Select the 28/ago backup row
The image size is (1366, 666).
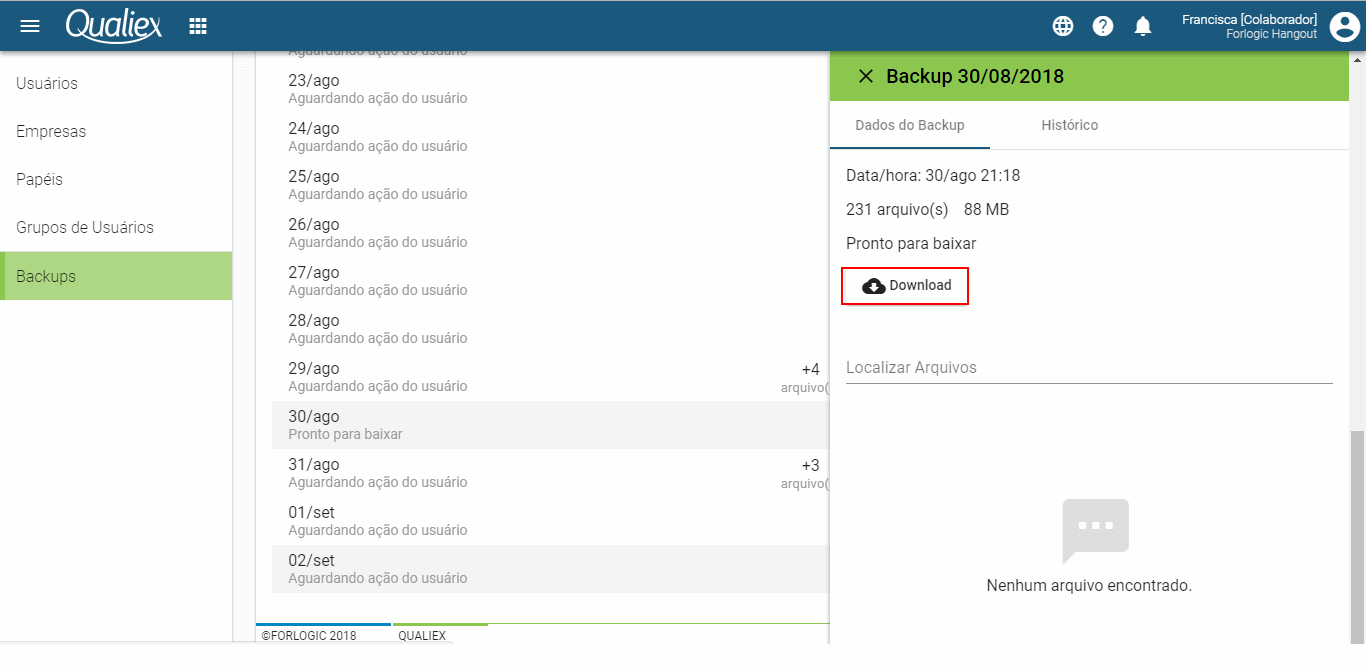(x=551, y=329)
